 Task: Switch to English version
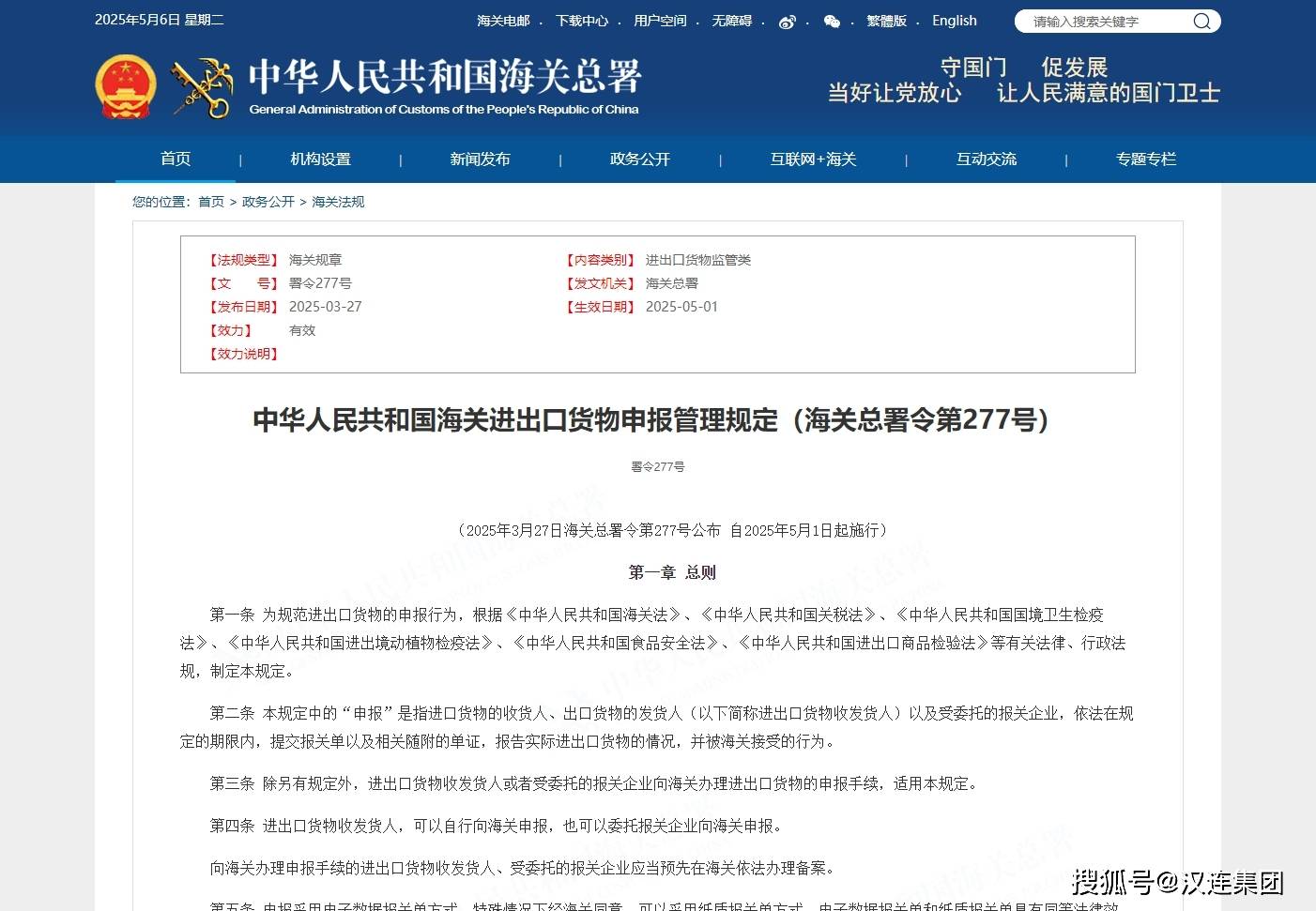pyautogui.click(x=955, y=21)
